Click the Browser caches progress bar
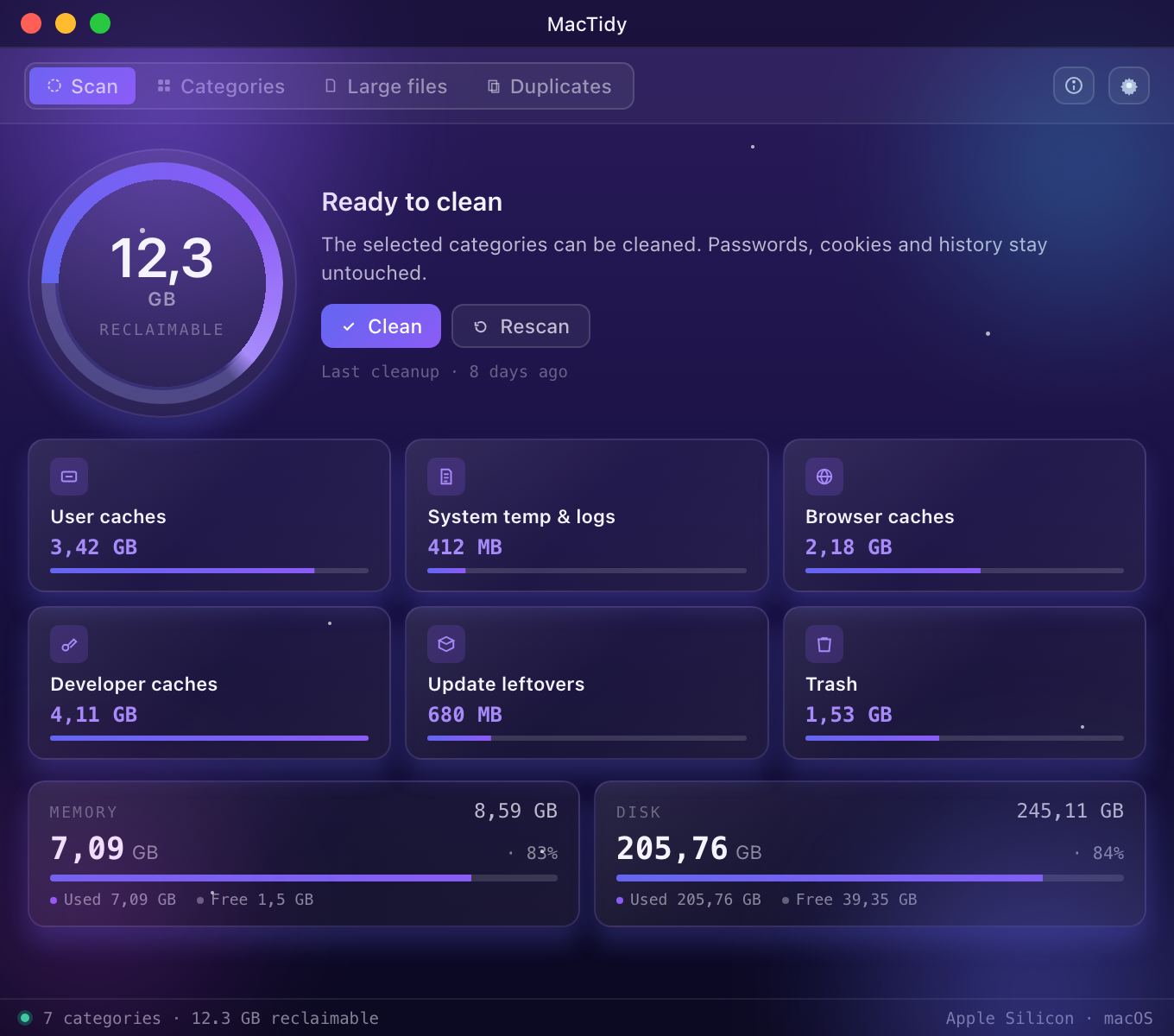 [964, 571]
